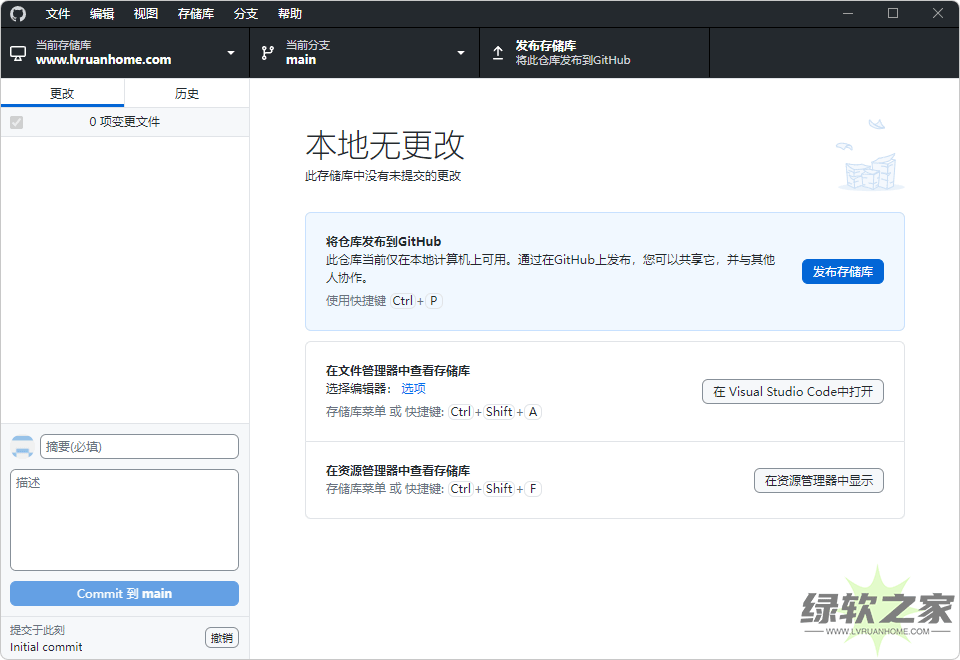The height and width of the screenshot is (660, 960).
Task: Click the 摘要(必填) summary input field
Action: click(139, 447)
